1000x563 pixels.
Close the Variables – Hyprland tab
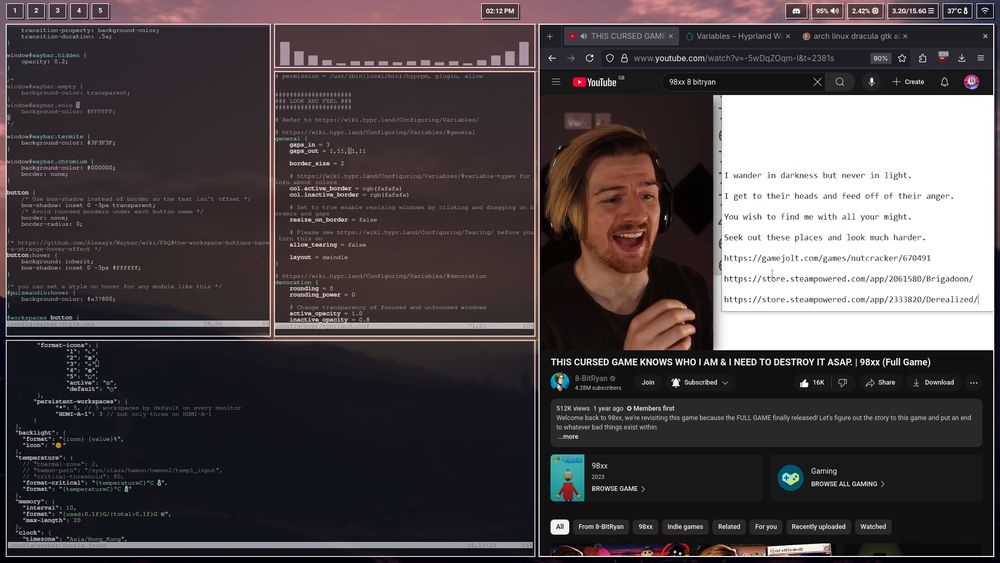[788, 36]
